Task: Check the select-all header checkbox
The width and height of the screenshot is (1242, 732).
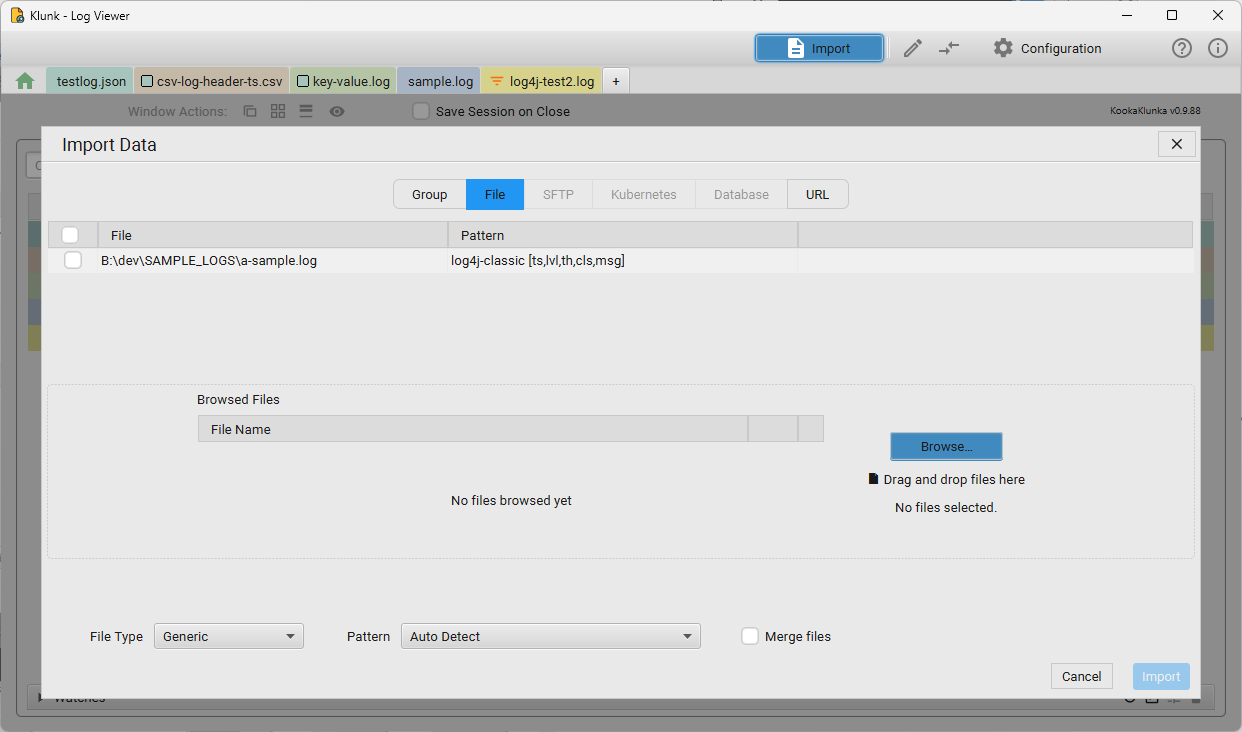Action: (70, 235)
